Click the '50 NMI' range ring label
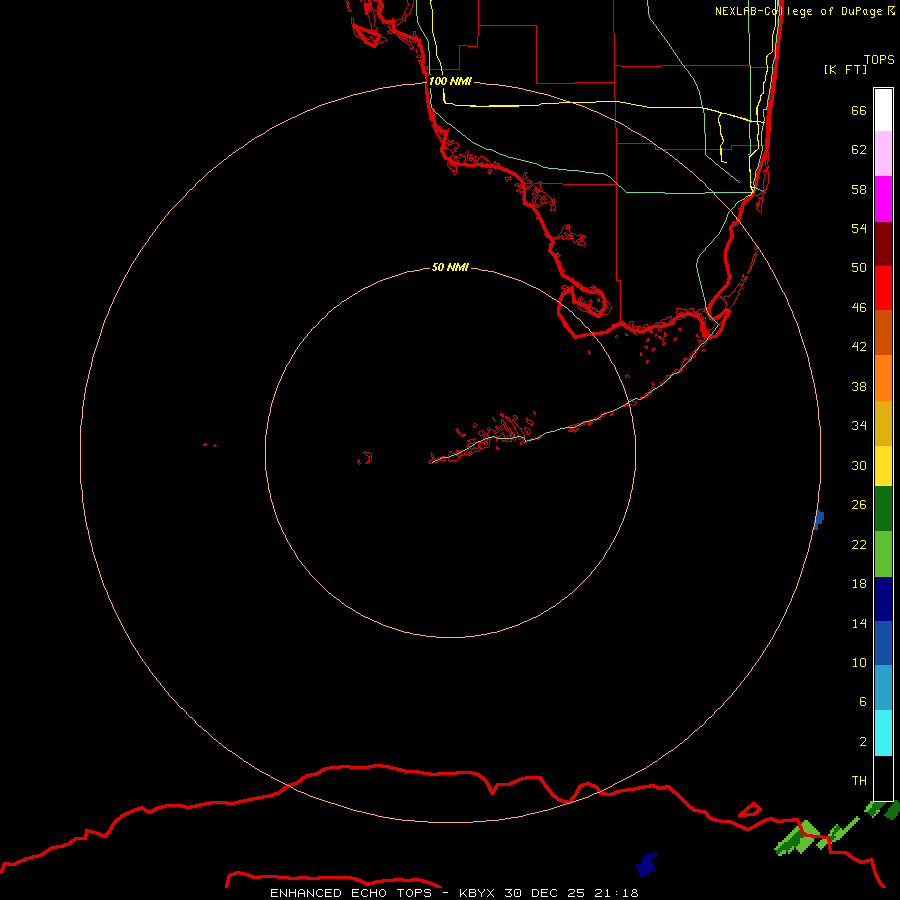 (x=450, y=267)
